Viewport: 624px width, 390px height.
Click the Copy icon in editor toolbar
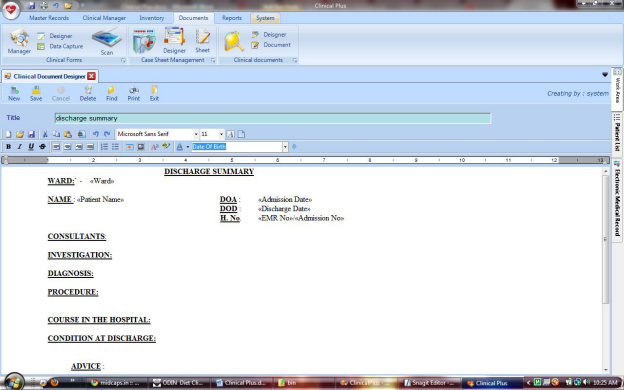[x=56, y=135]
